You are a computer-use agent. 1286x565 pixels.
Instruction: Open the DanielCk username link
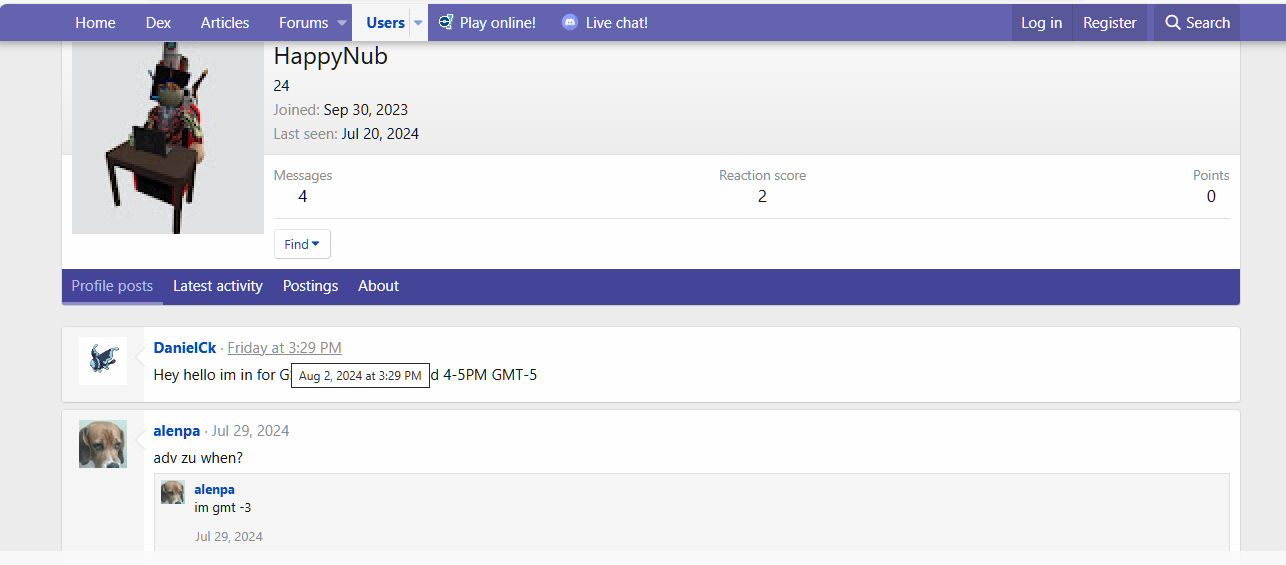coord(185,348)
